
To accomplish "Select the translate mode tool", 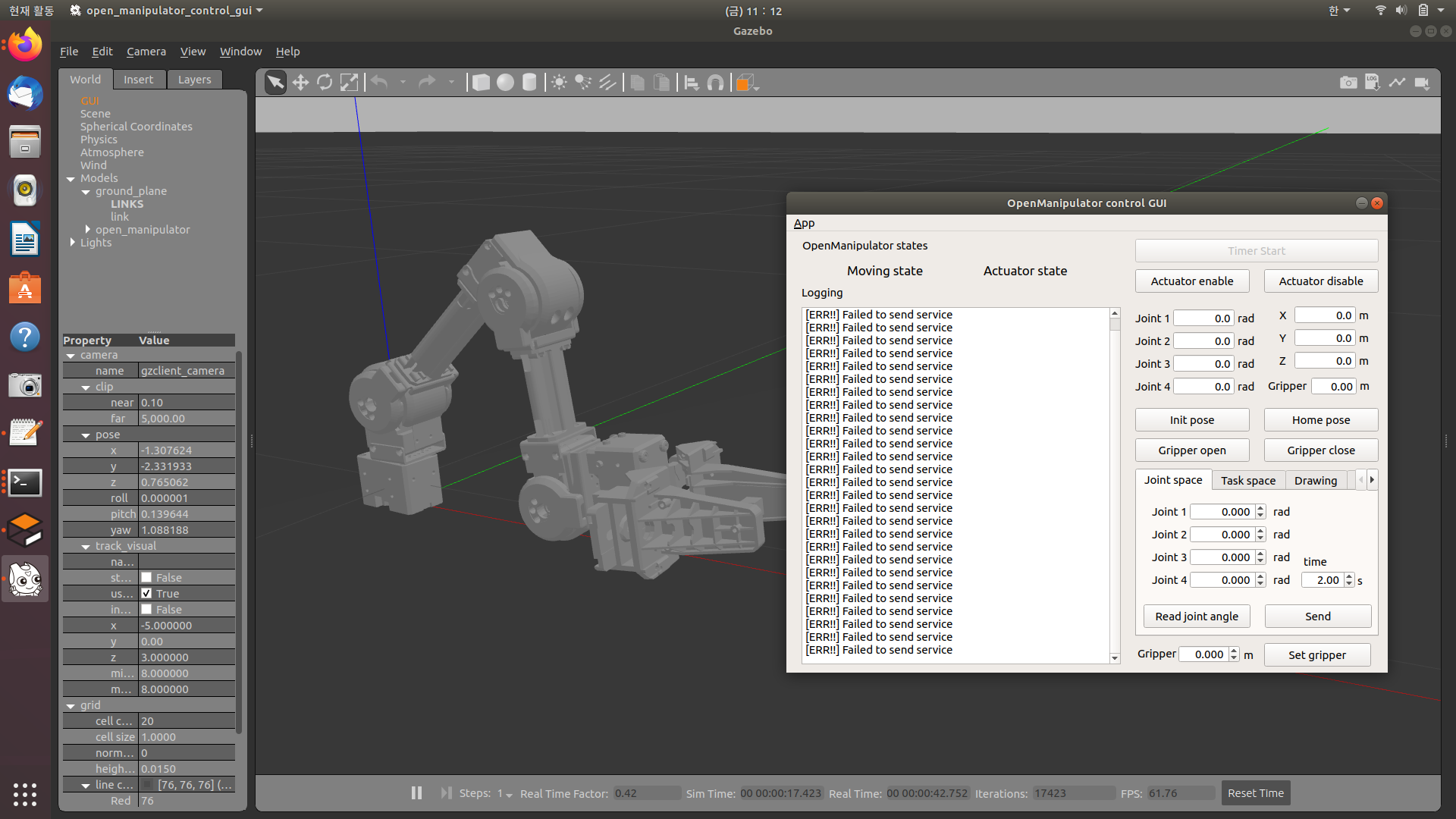I will click(x=300, y=83).
